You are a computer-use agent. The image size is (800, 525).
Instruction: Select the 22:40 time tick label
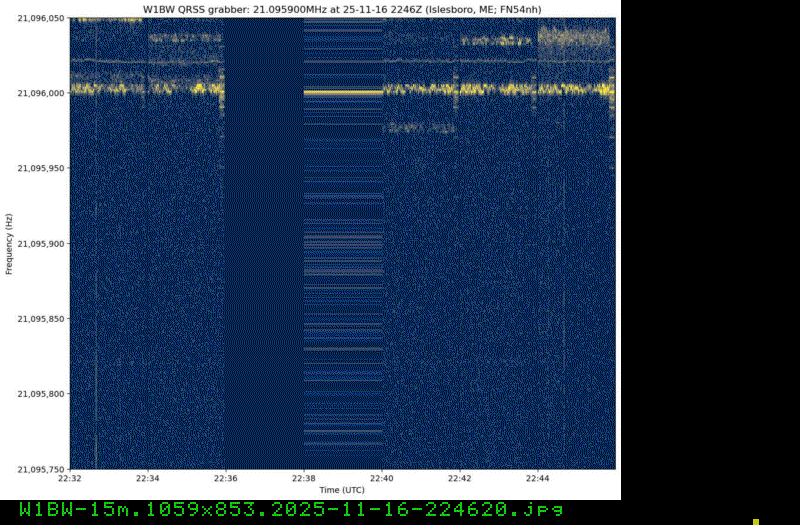click(x=382, y=478)
